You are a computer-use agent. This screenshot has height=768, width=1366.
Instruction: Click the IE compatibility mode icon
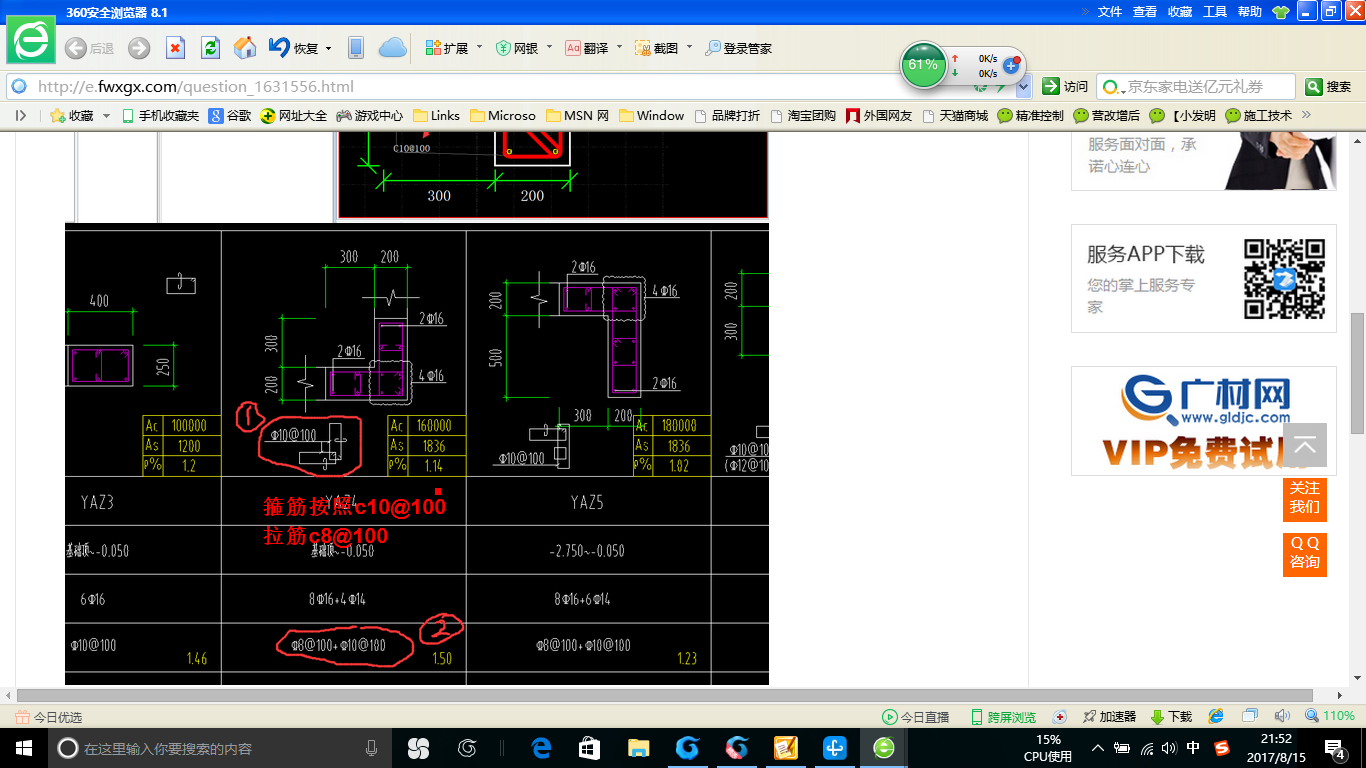pos(1216,717)
